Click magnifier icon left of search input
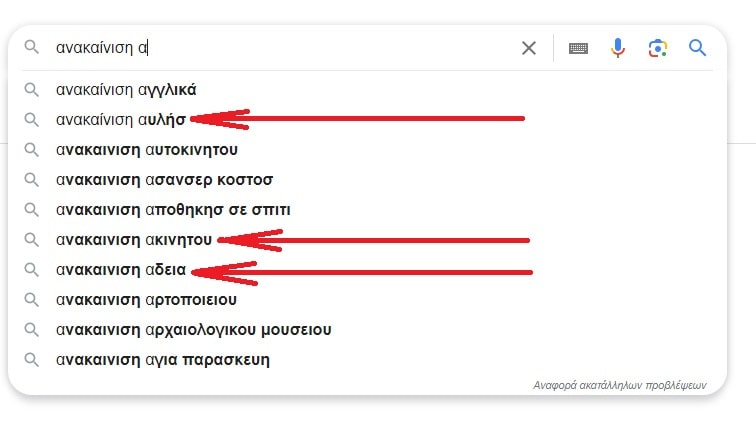 pos(32,48)
